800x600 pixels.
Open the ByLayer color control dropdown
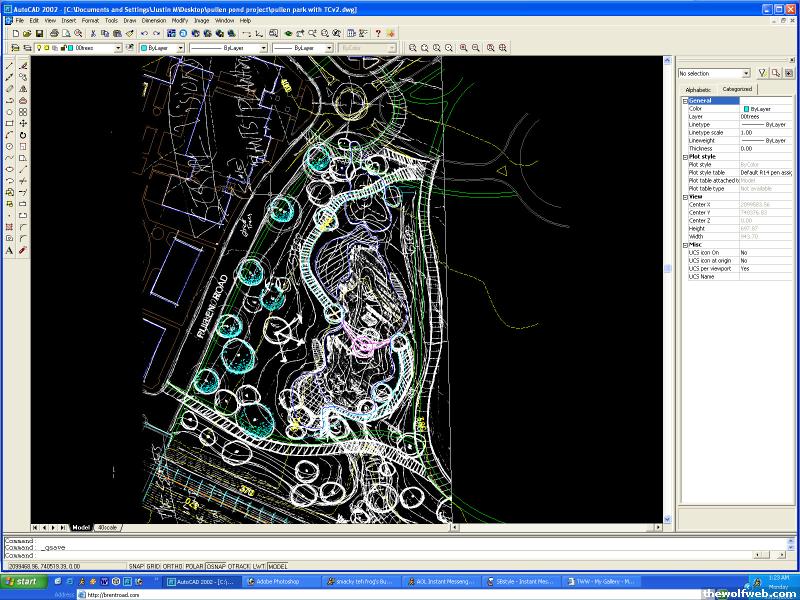(180, 47)
